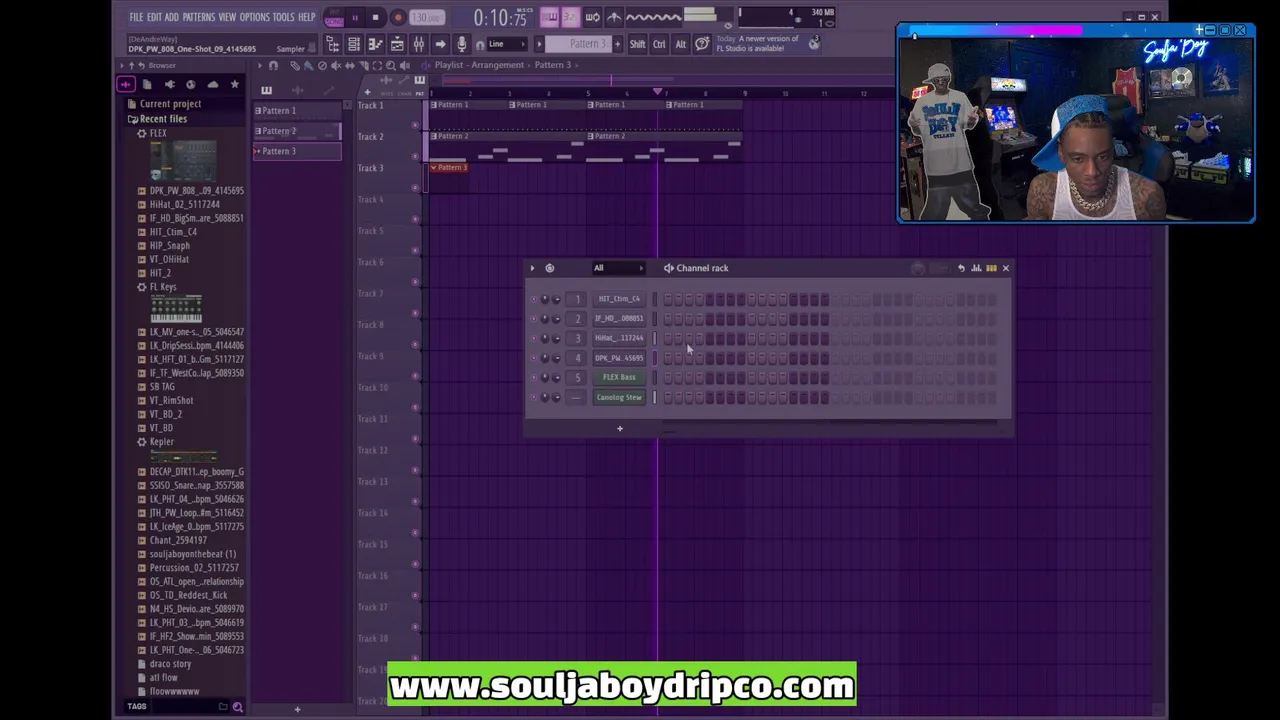
Task: Select the playlist Slip tool
Action: pyautogui.click(x=349, y=65)
